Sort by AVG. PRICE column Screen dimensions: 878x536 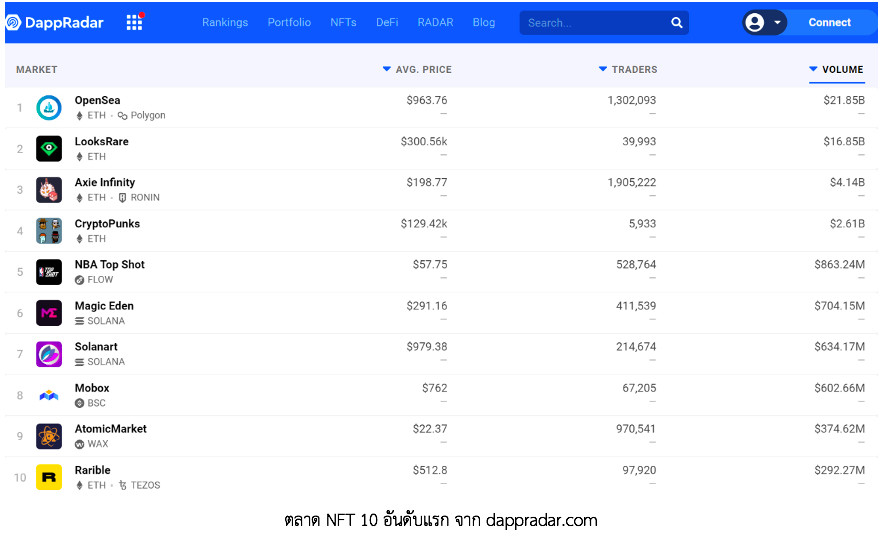pyautogui.click(x=417, y=69)
